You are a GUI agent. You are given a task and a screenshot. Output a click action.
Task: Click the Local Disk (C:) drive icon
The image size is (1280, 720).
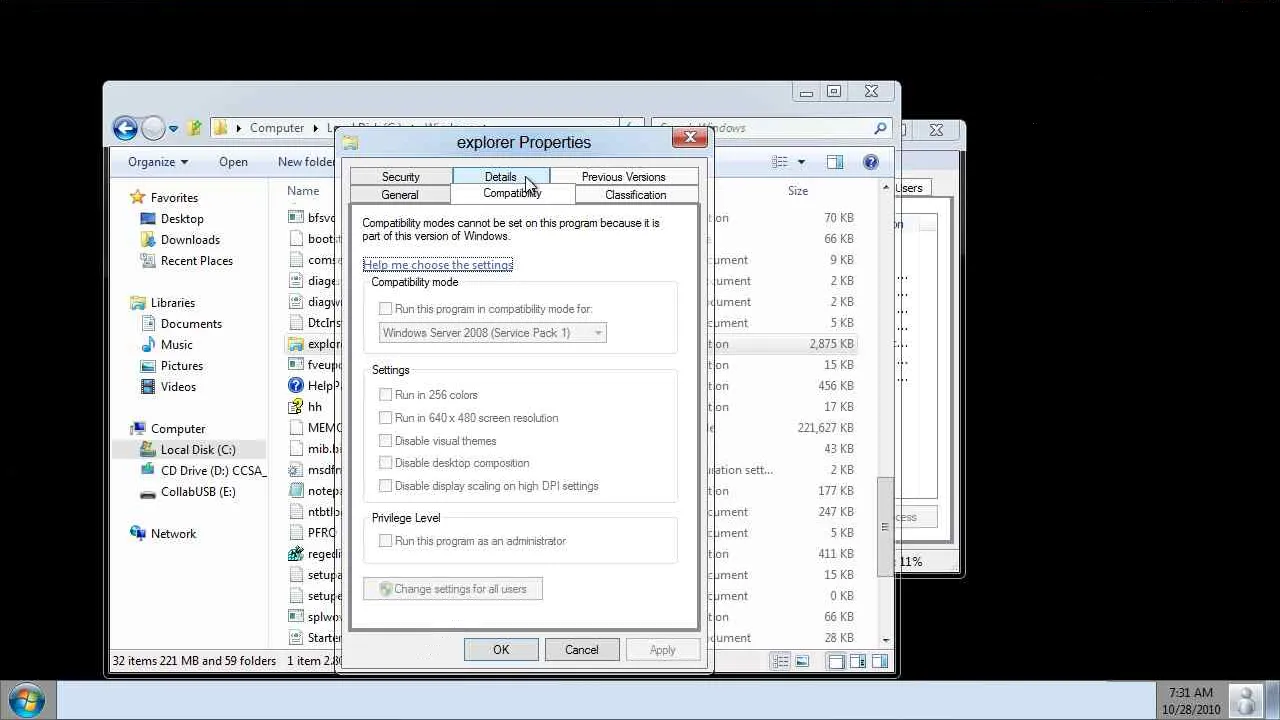click(148, 450)
